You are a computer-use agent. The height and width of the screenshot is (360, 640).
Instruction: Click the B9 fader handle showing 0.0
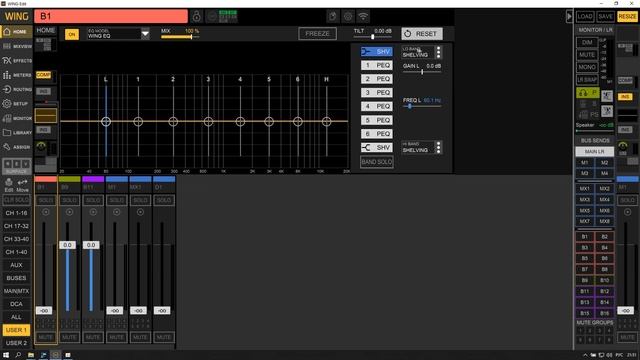click(67, 245)
